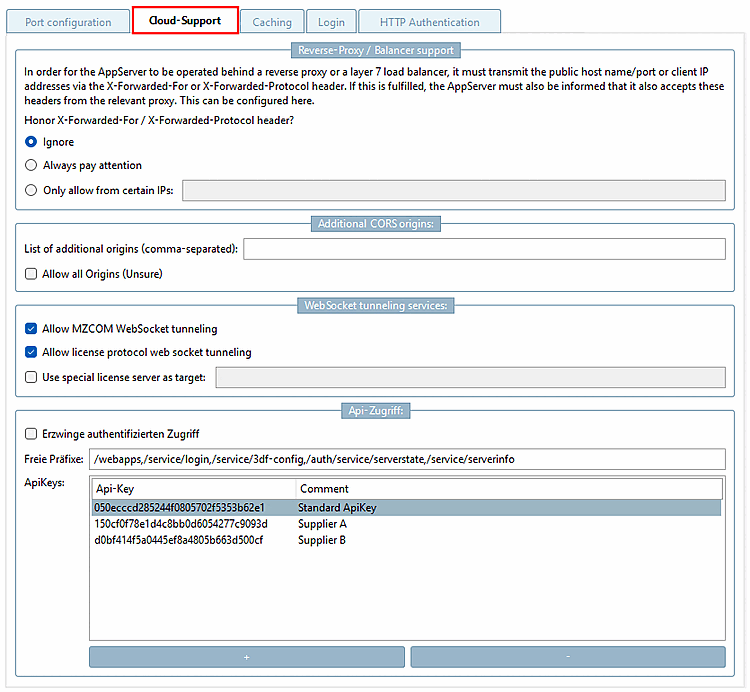This screenshot has width=750, height=692.
Task: Click the Freie Präfixe input field
Action: click(x=408, y=459)
